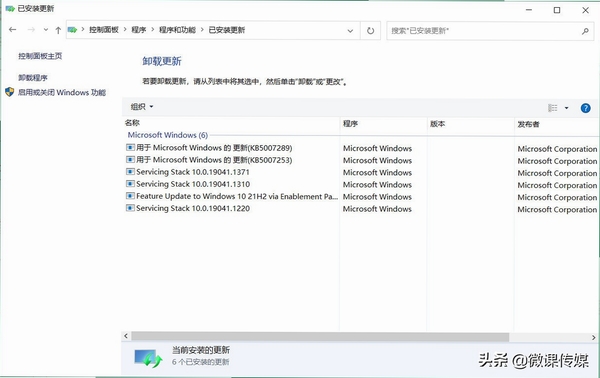Click icon of Servicing Stack 10.0.19041.1220

pyautogui.click(x=130, y=208)
